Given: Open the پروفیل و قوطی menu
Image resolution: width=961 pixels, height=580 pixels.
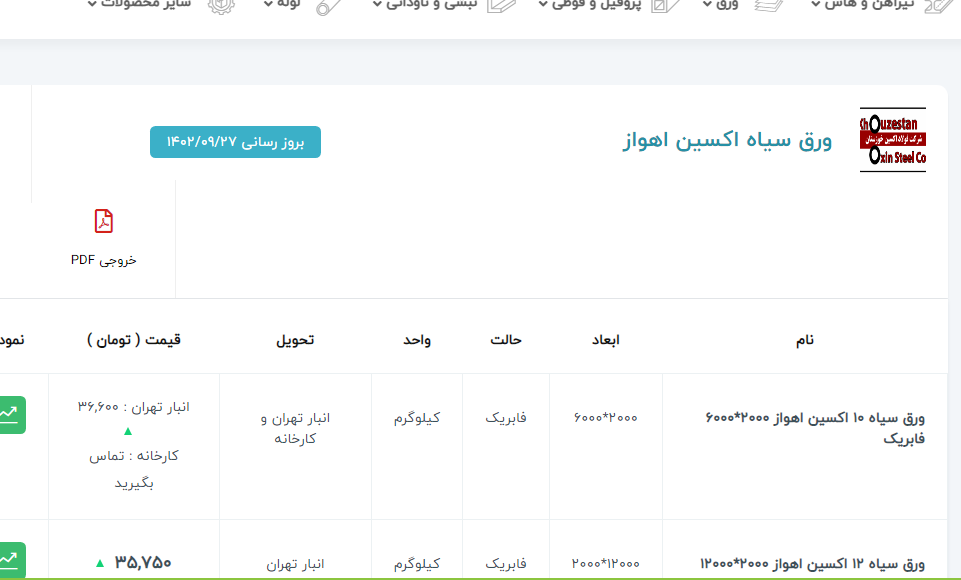Looking at the screenshot, I should click(x=588, y=4).
